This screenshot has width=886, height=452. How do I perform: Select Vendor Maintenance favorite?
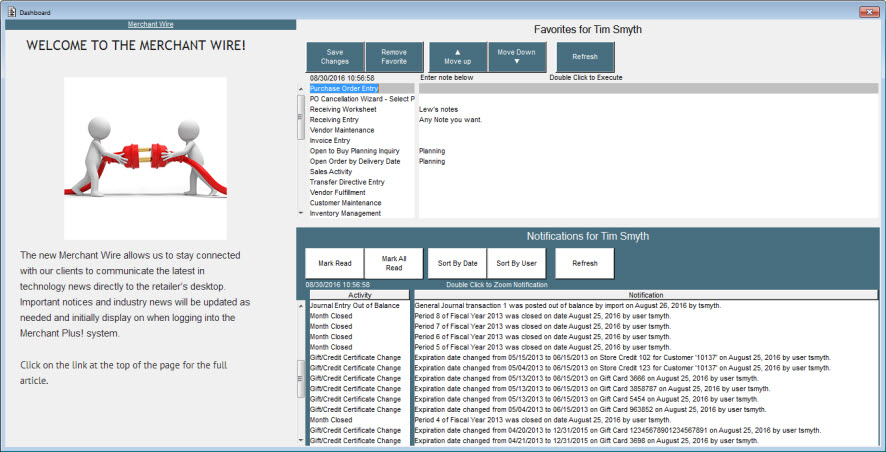click(x=342, y=130)
